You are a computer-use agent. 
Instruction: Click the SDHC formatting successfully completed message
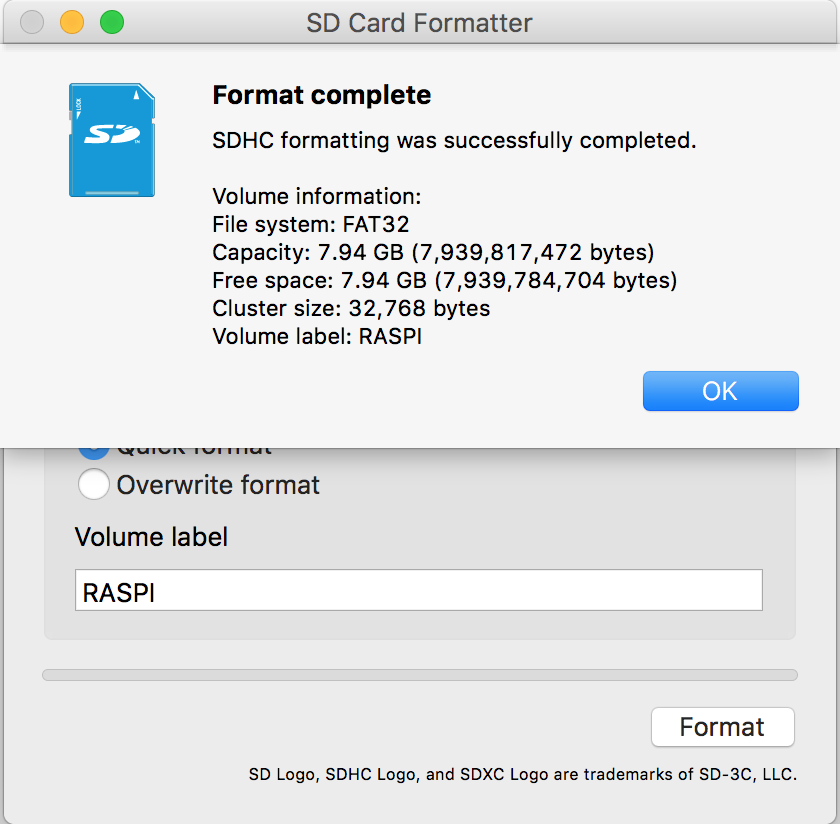[x=454, y=140]
